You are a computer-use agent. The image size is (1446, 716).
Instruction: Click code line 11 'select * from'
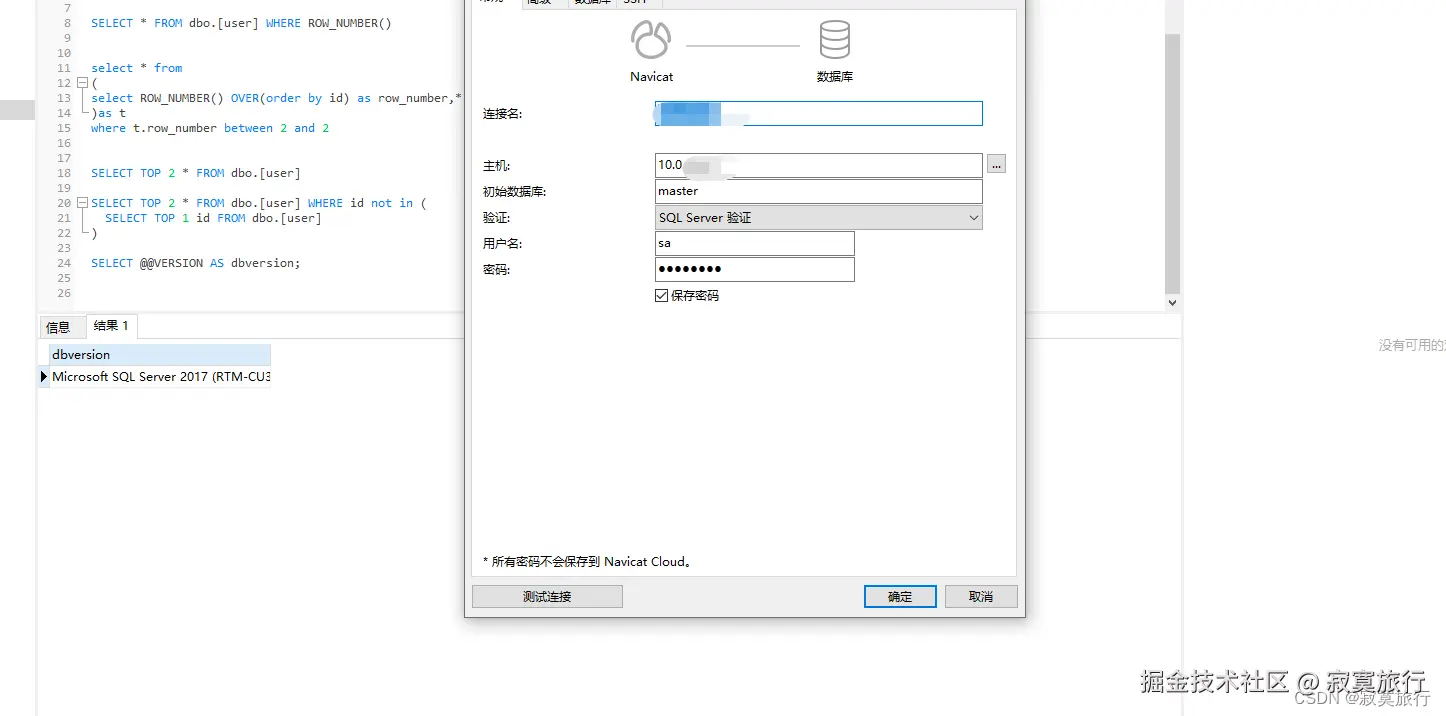136,68
